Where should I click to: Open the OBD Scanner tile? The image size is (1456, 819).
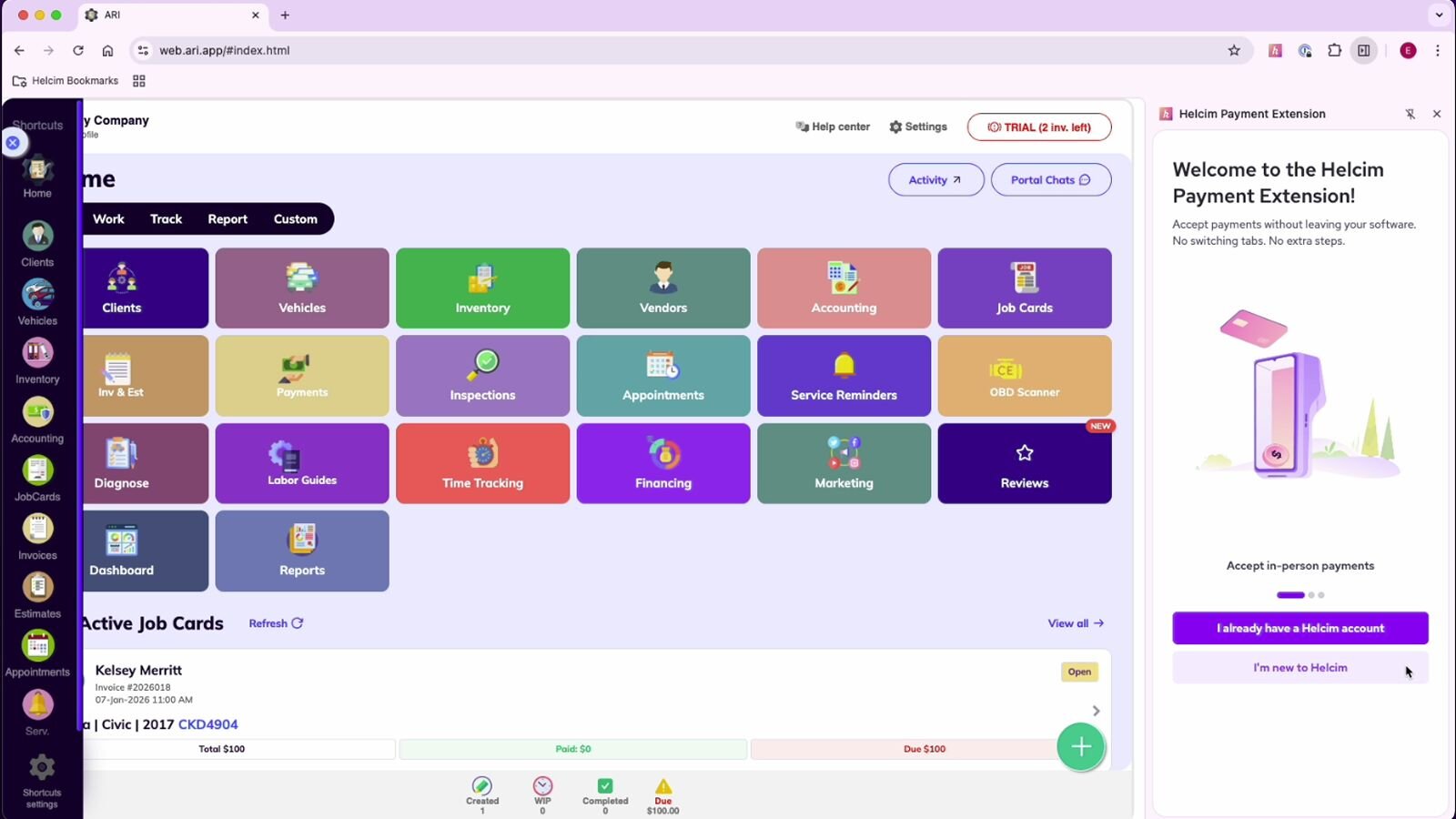click(1024, 375)
